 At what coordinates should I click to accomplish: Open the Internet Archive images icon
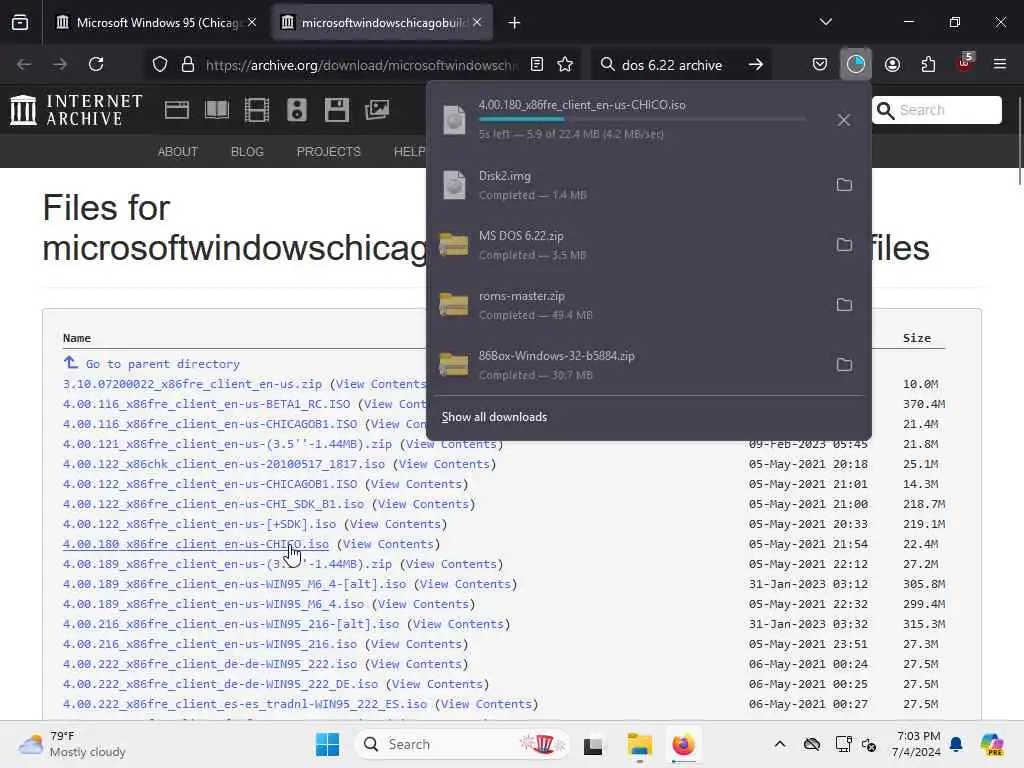(x=377, y=110)
